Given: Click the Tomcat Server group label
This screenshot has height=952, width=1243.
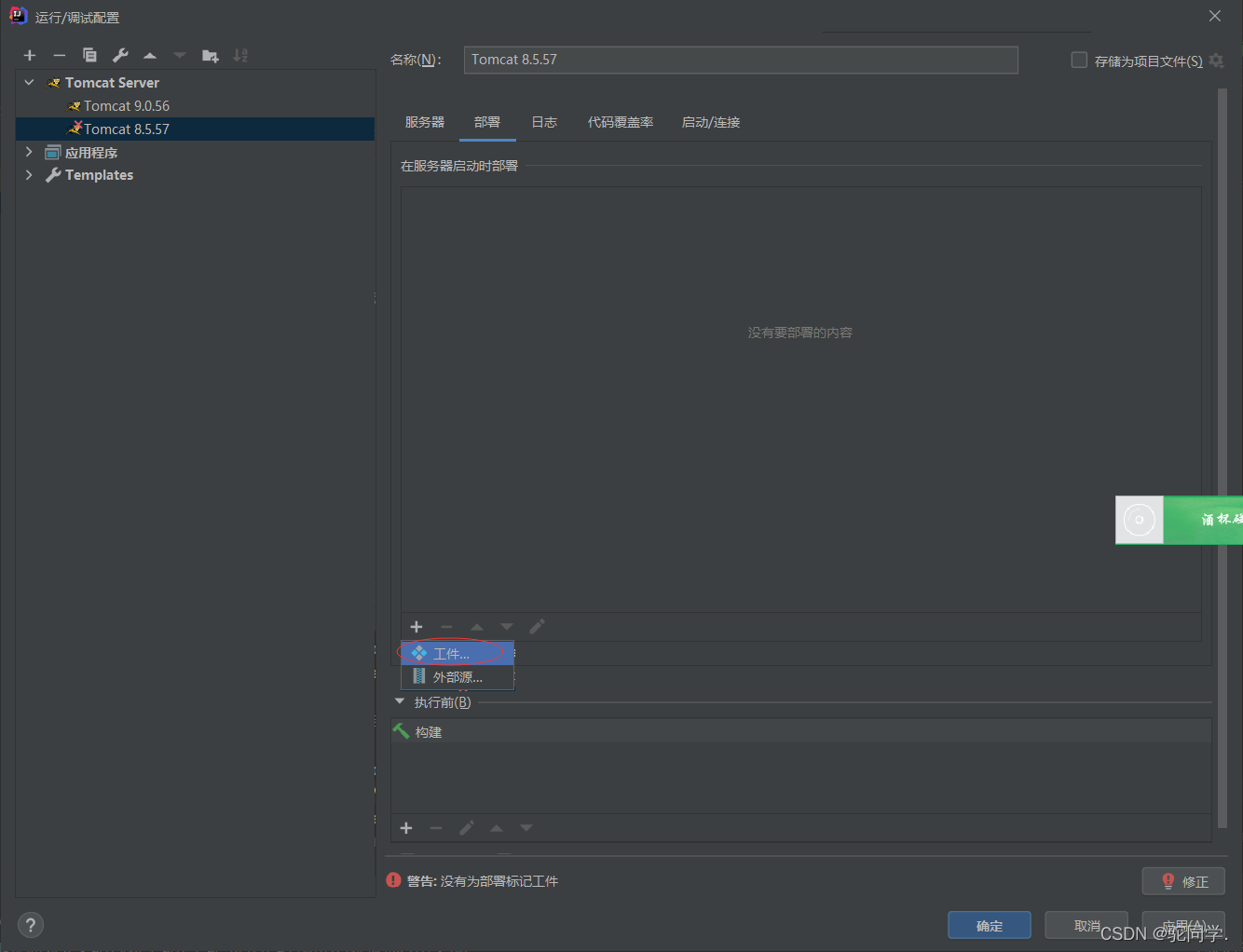Looking at the screenshot, I should click(112, 83).
